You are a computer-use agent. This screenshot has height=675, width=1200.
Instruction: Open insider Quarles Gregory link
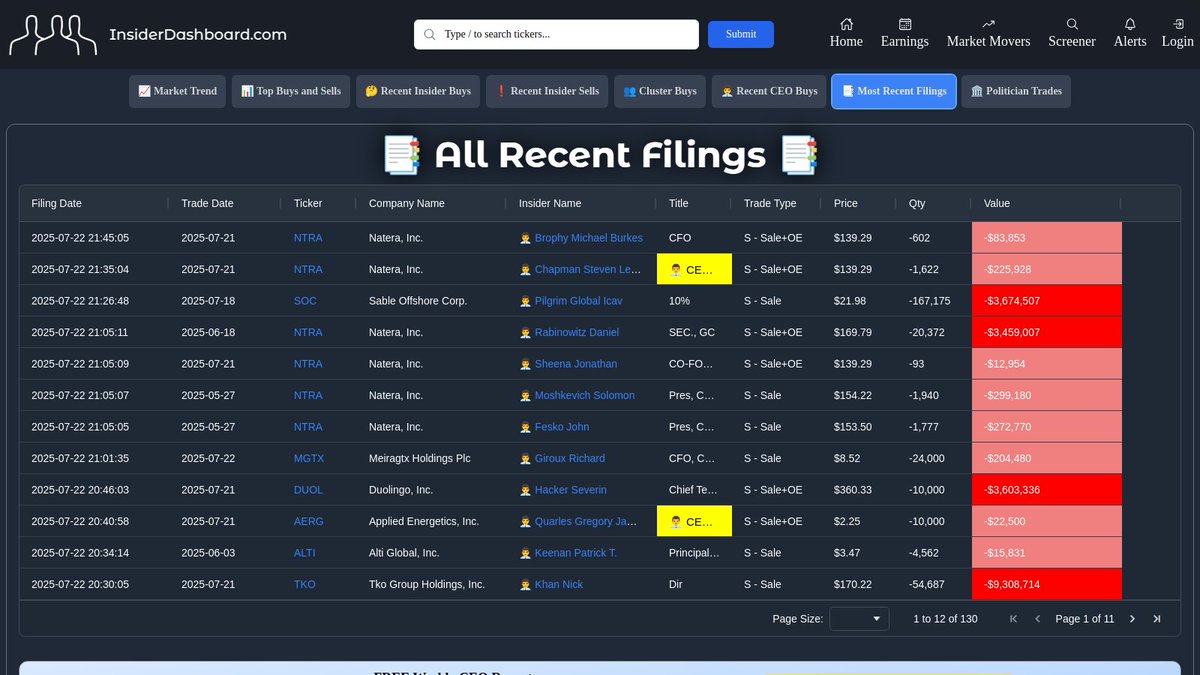(x=586, y=522)
